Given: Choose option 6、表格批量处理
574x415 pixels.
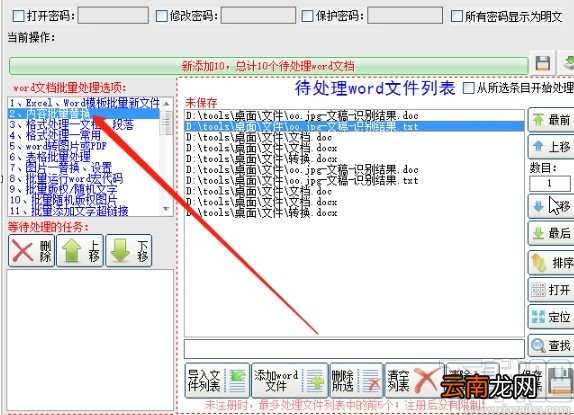Looking at the screenshot, I should [84, 157].
